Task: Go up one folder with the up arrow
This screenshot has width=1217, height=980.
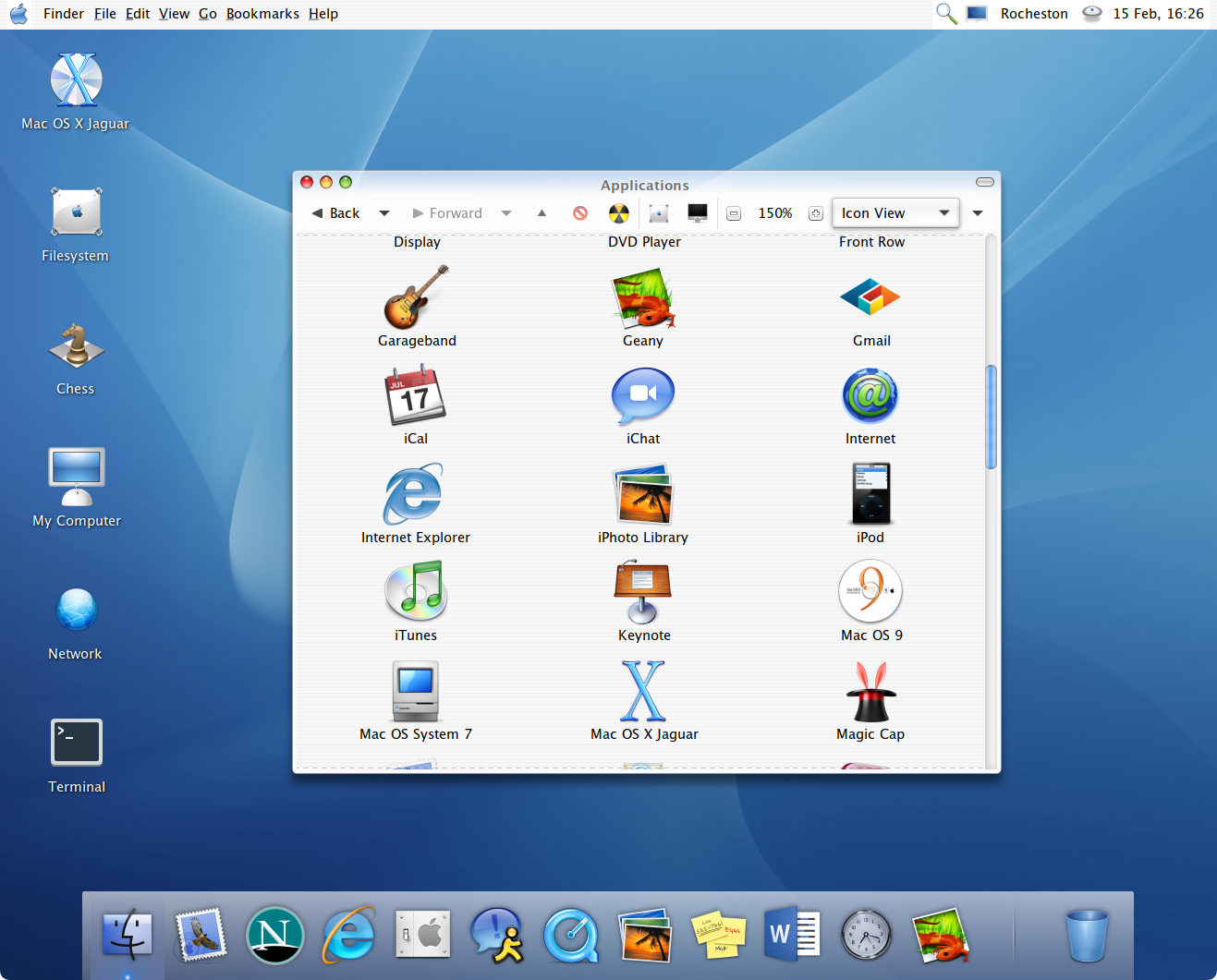Action: pos(542,213)
